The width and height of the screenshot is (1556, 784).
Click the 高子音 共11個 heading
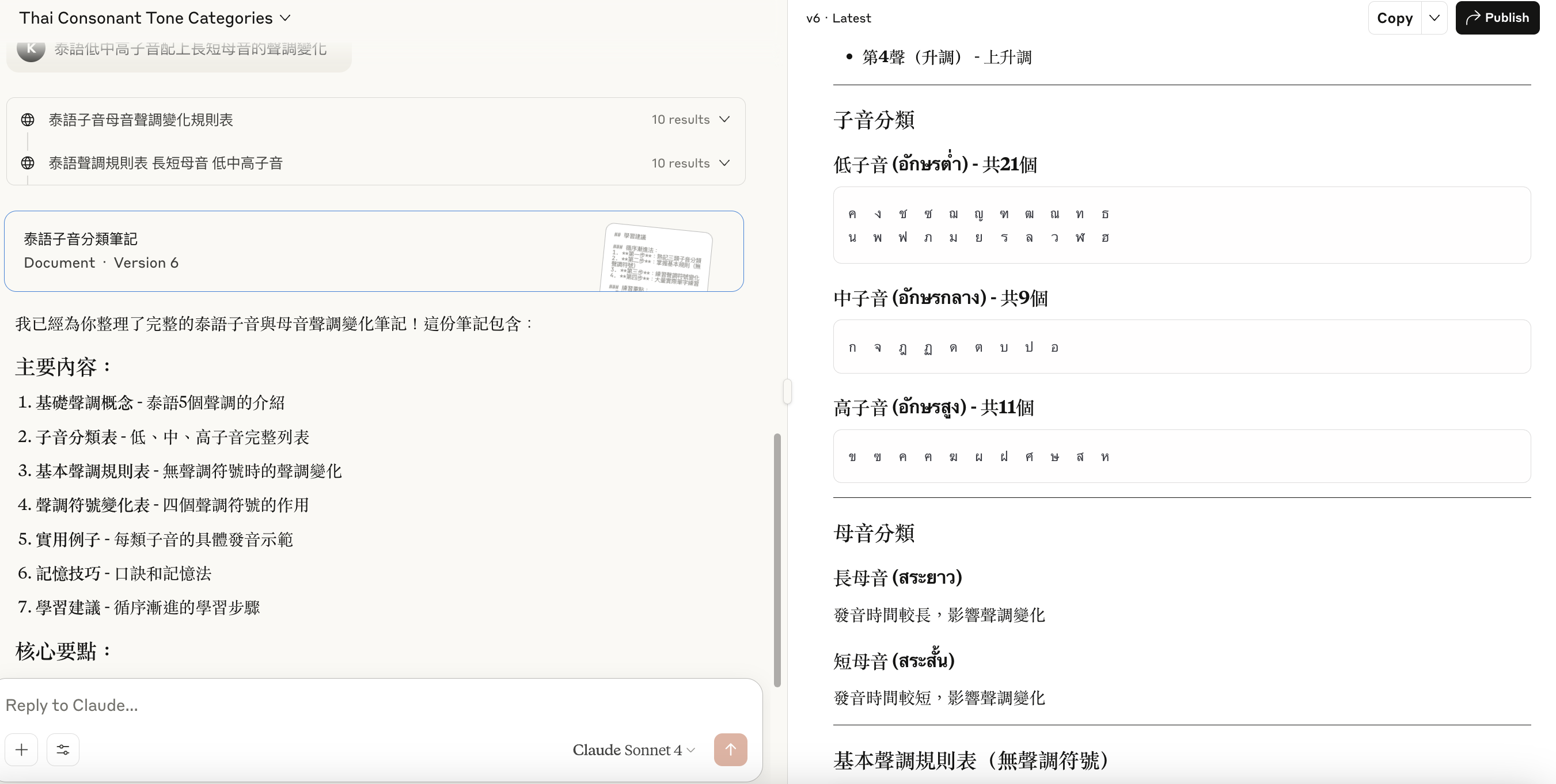point(933,407)
